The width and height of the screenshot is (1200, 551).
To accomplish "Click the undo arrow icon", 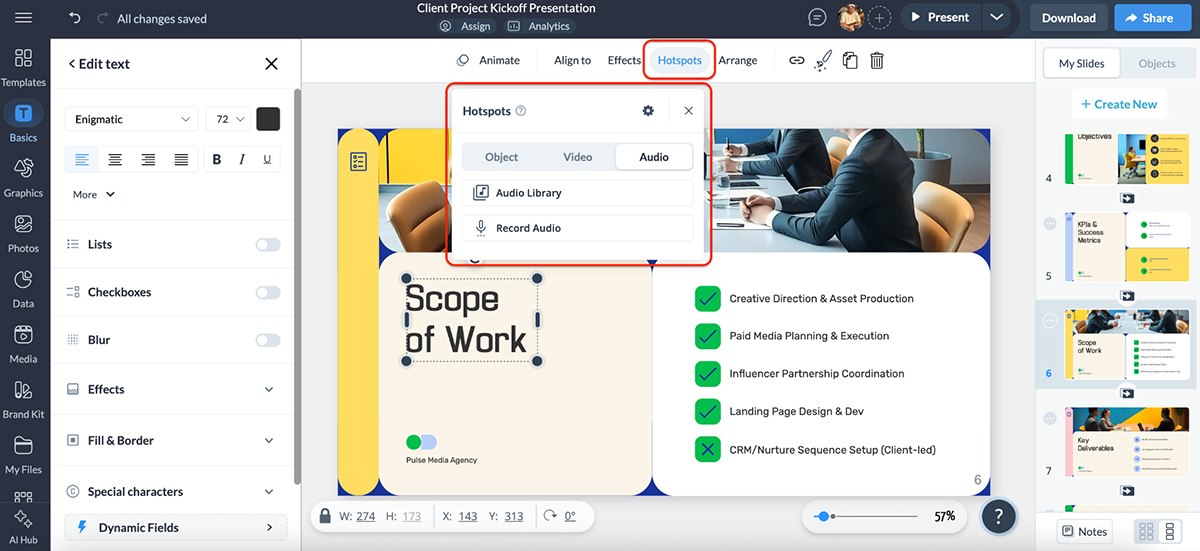I will pyautogui.click(x=75, y=18).
